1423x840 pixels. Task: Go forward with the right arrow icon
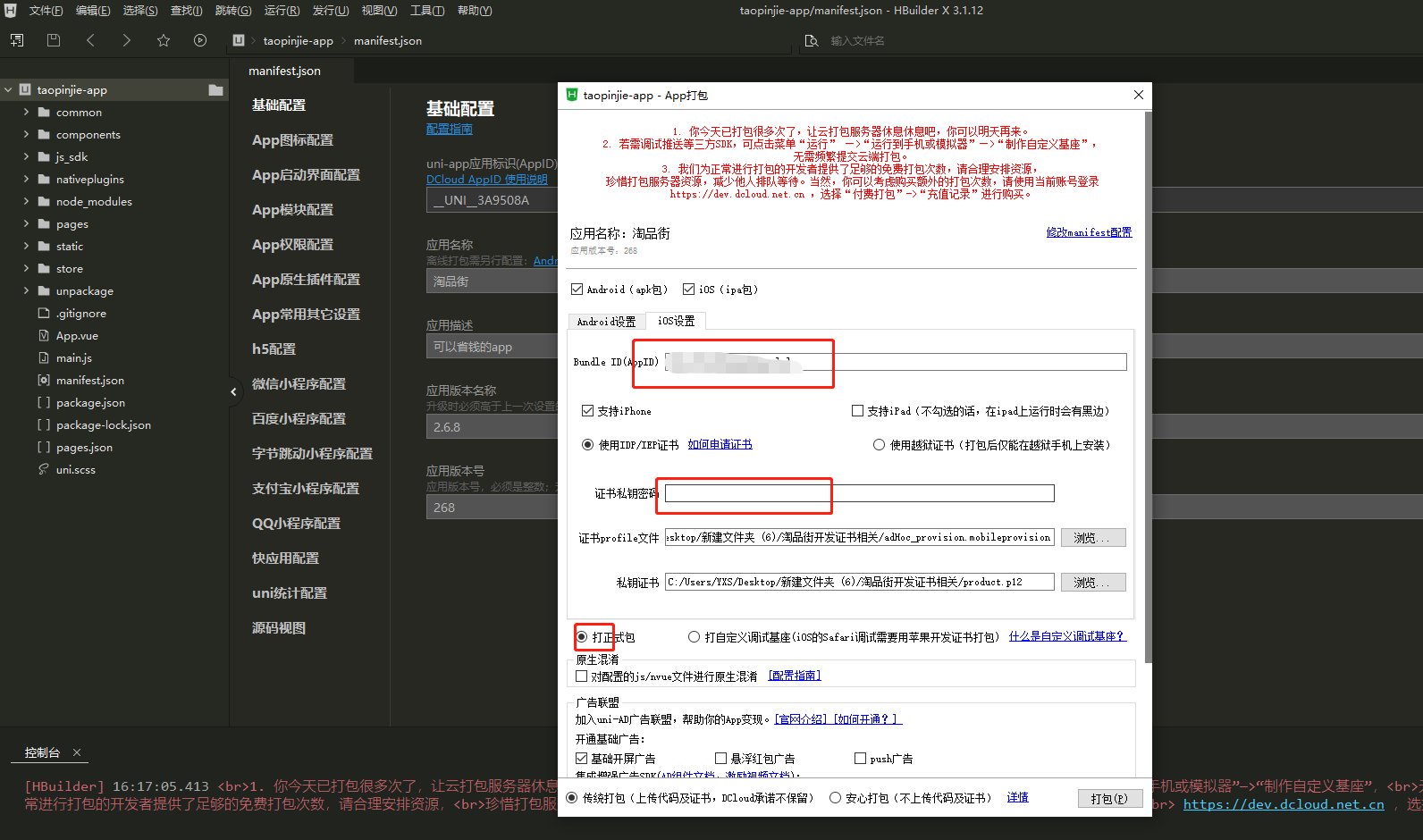pos(126,40)
